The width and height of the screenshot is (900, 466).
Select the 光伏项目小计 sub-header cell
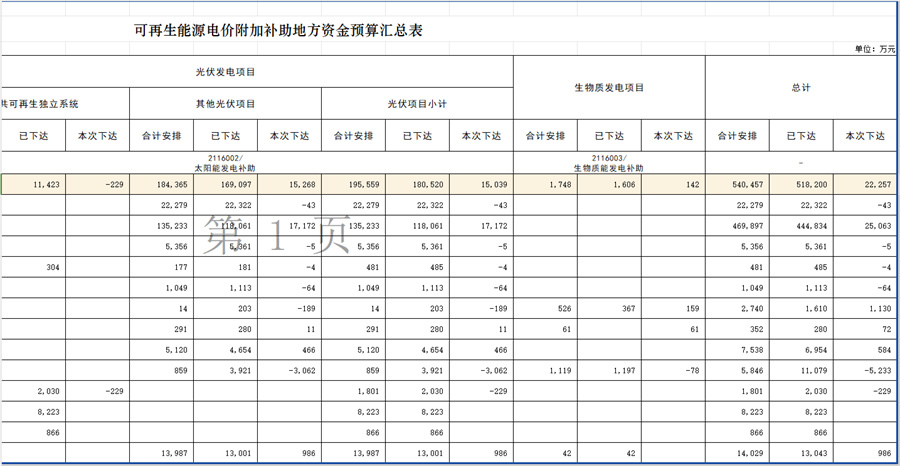[x=417, y=104]
